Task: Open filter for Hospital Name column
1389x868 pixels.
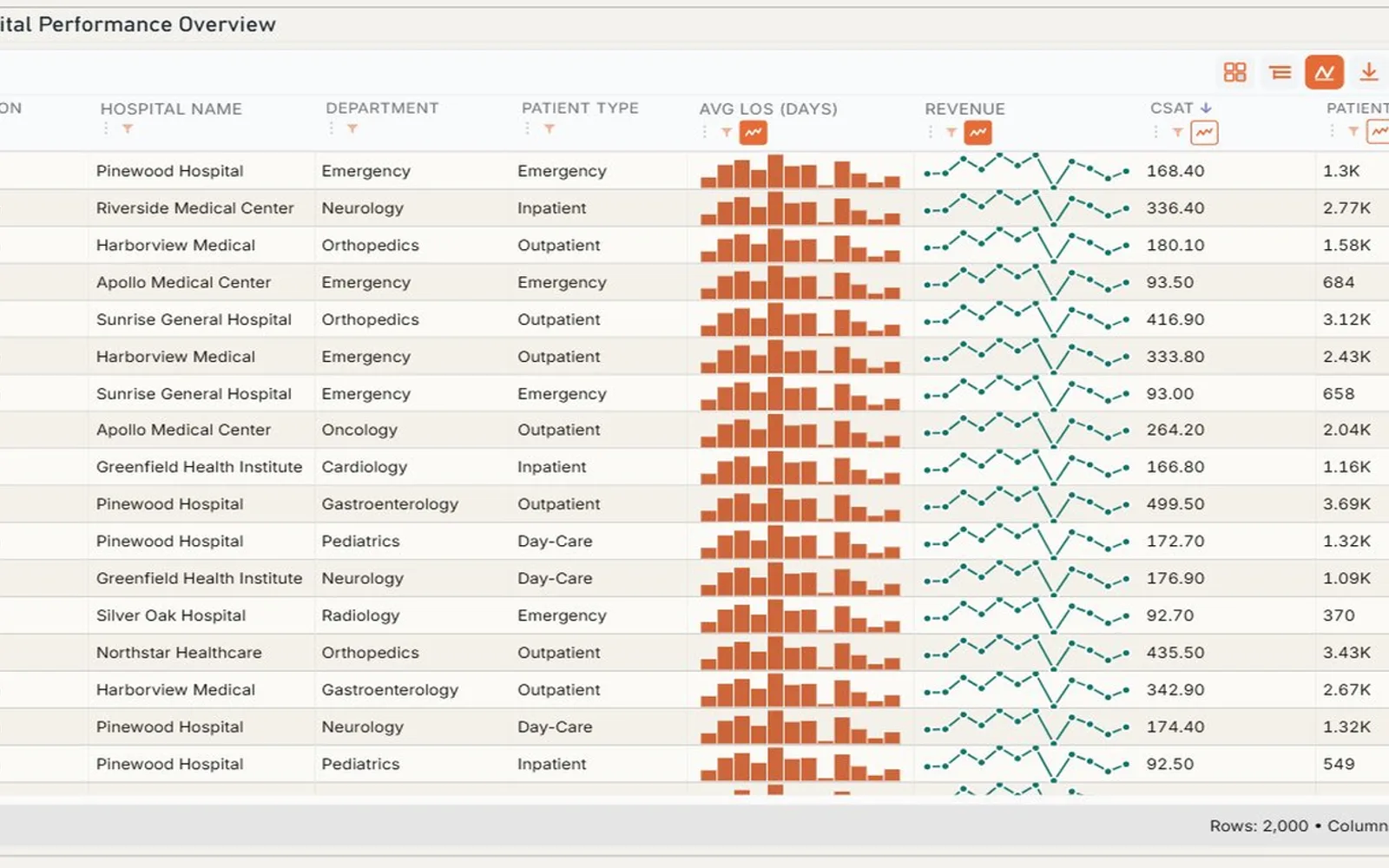Action: (128, 129)
